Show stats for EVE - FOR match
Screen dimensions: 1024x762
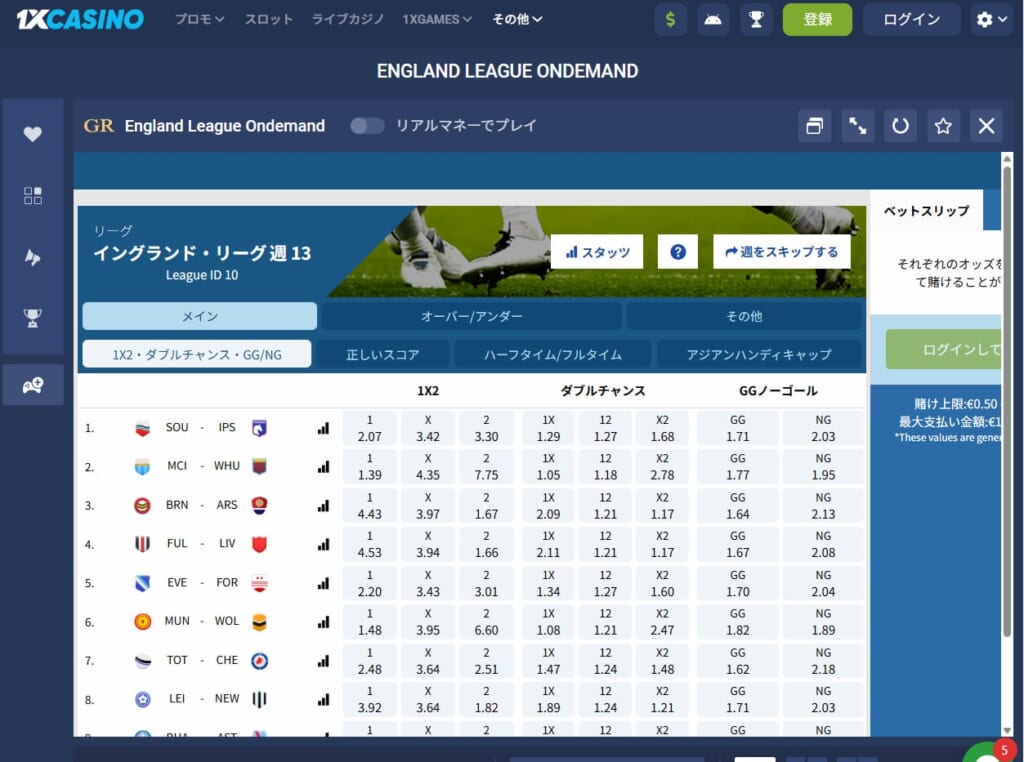(x=323, y=583)
